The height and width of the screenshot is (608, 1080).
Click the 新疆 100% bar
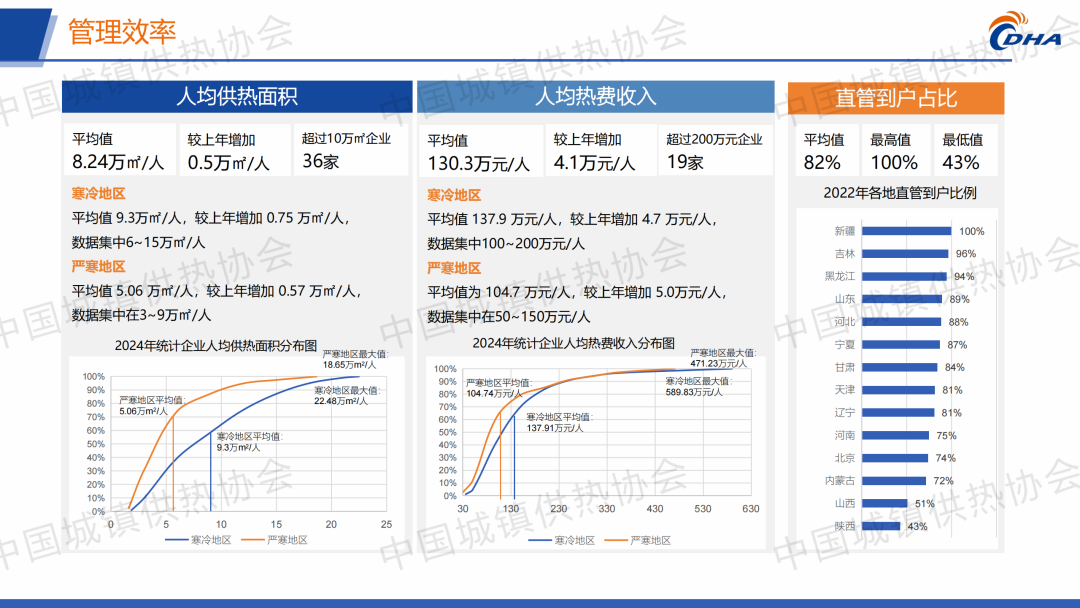pos(906,231)
